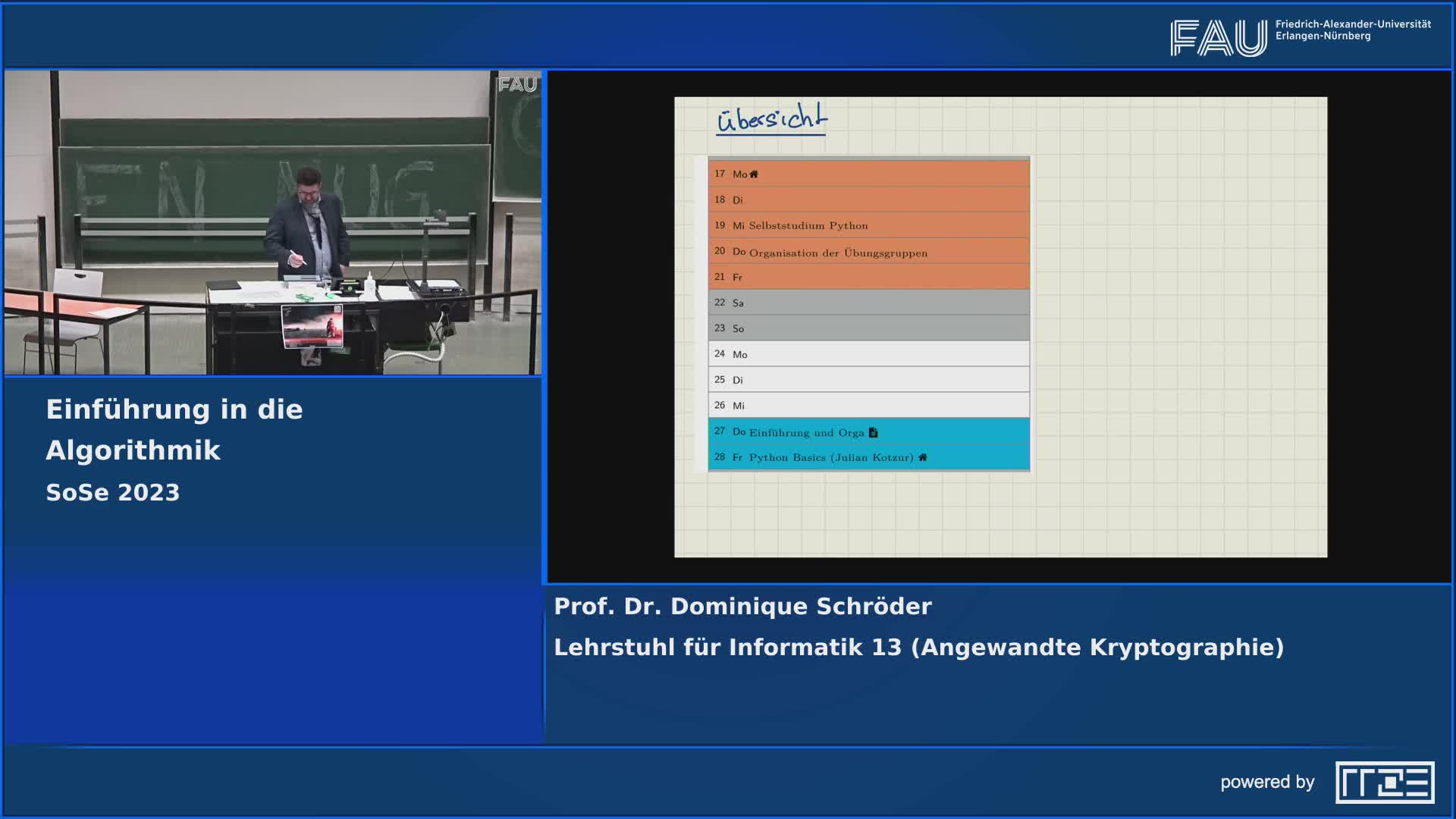Click the RRZE logo at bottom right
Viewport: 1456px width, 819px height.
1385,782
